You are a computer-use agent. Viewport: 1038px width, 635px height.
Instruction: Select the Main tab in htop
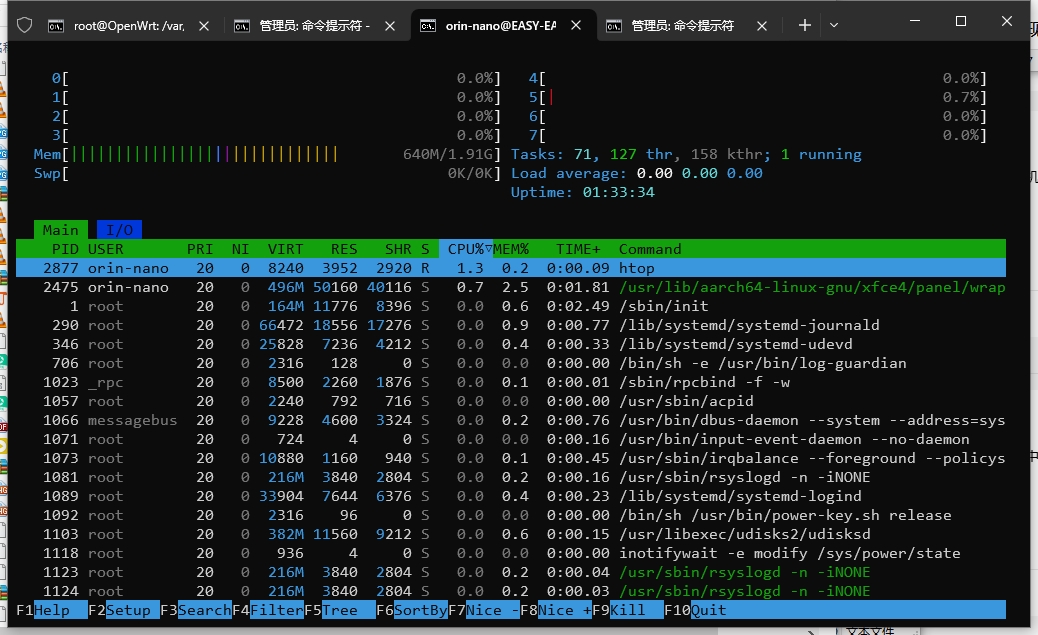click(x=60, y=230)
